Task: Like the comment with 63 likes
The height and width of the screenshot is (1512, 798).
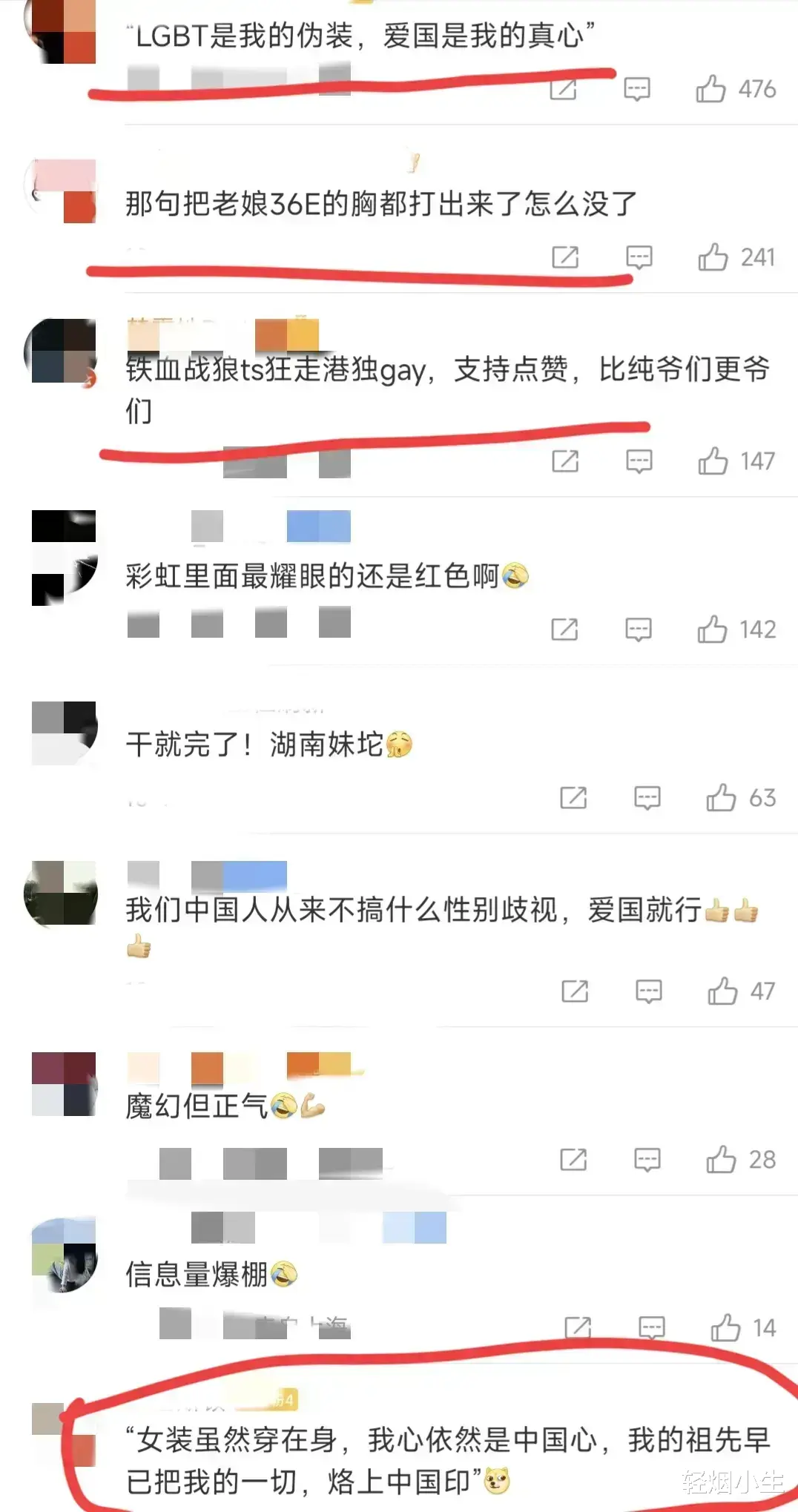Action: click(x=721, y=798)
